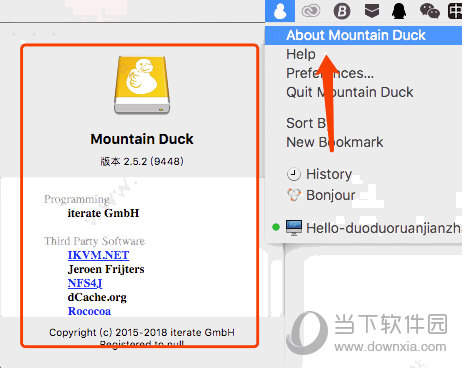Open the Mountain Duck menu bar icon
The image size is (462, 368).
pyautogui.click(x=280, y=11)
